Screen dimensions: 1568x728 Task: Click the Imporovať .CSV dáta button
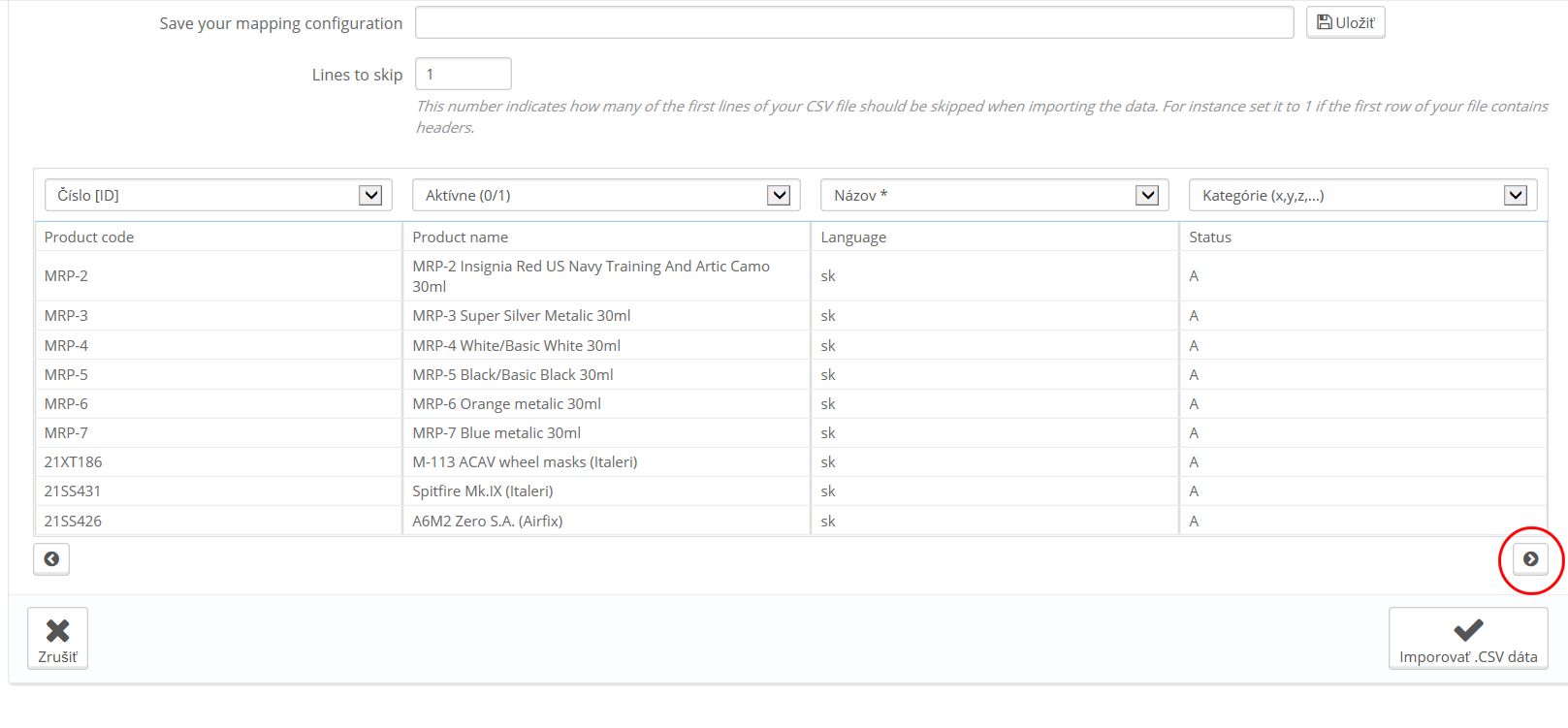pyautogui.click(x=1467, y=639)
